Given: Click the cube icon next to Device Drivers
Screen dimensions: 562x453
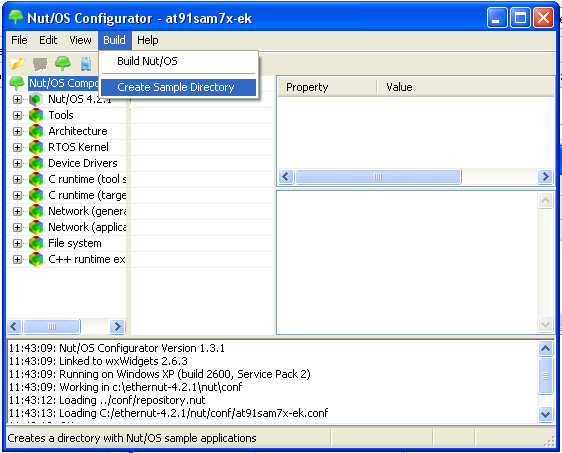Looking at the screenshot, I should point(36,163).
